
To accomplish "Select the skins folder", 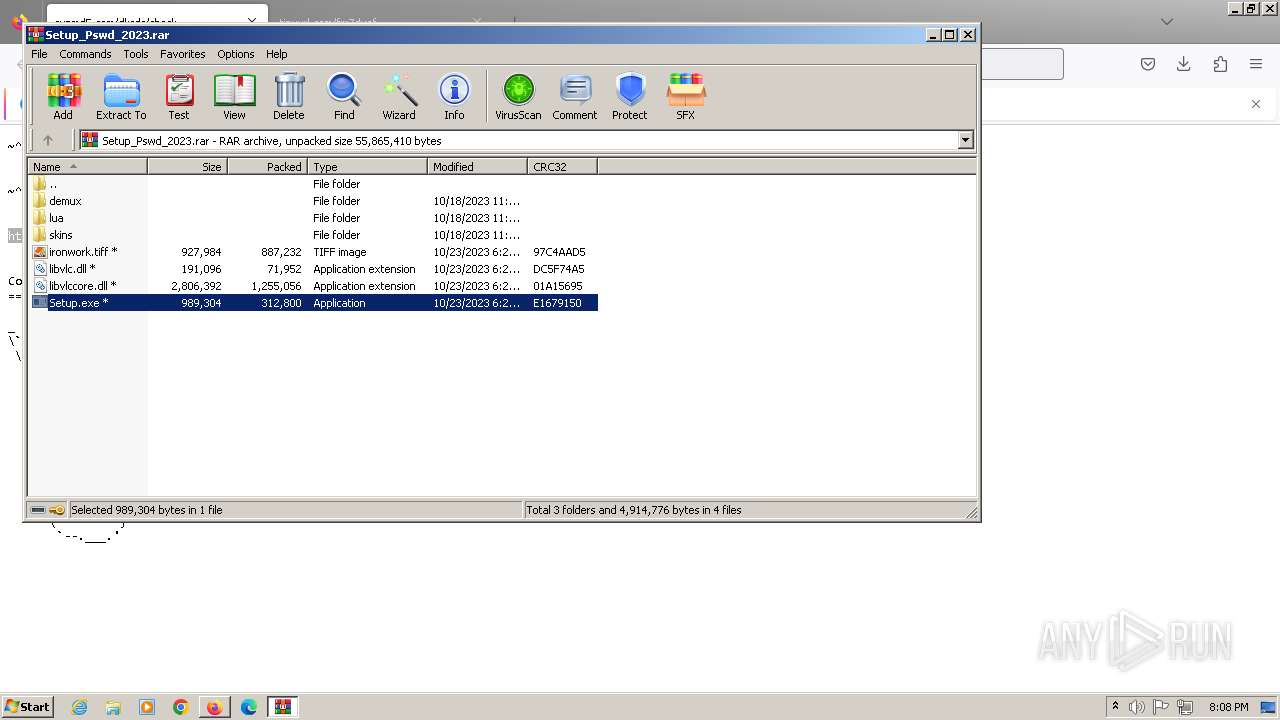I will click(x=313, y=235).
